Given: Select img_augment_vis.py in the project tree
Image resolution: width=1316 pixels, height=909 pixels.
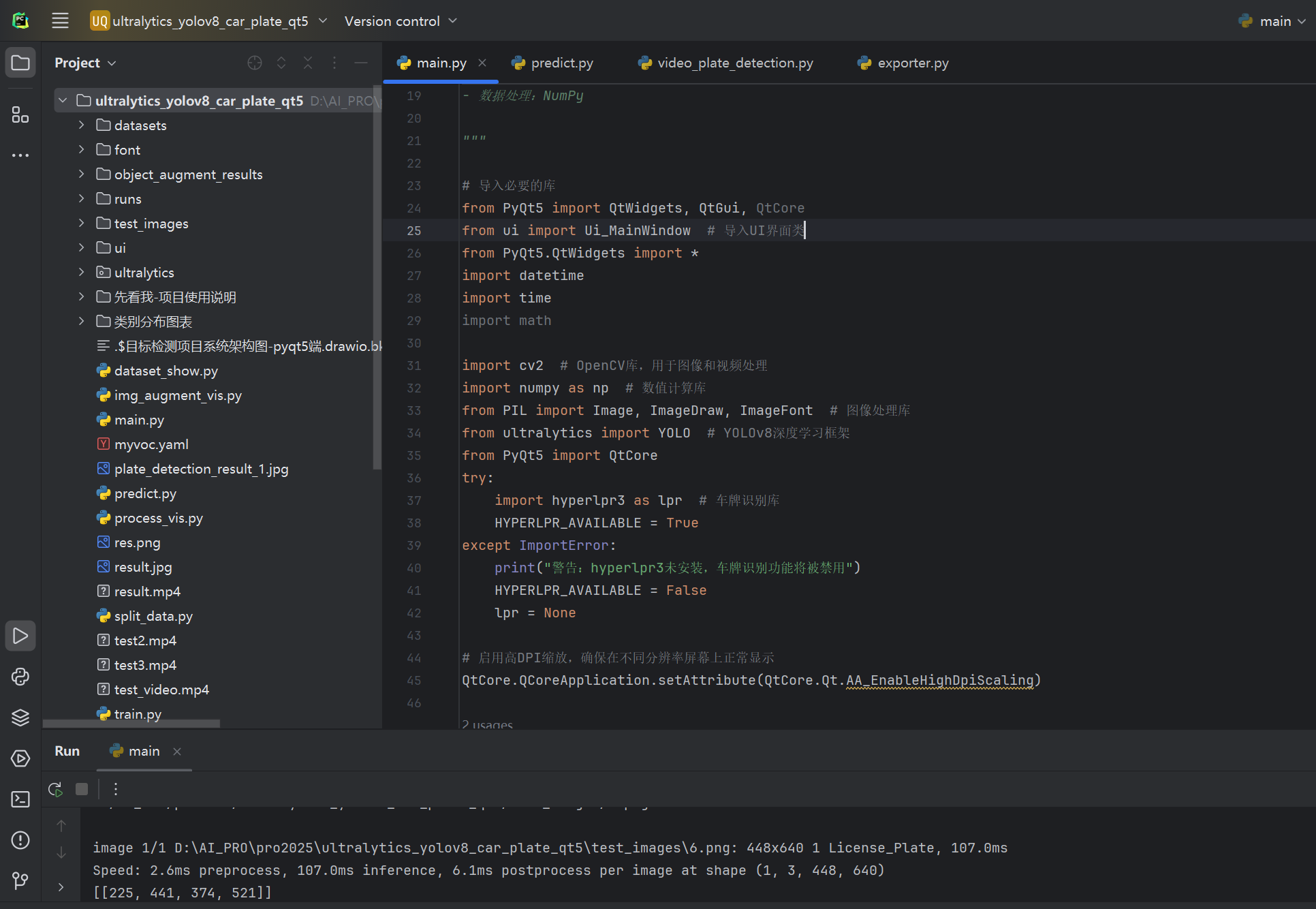Looking at the screenshot, I should (178, 395).
